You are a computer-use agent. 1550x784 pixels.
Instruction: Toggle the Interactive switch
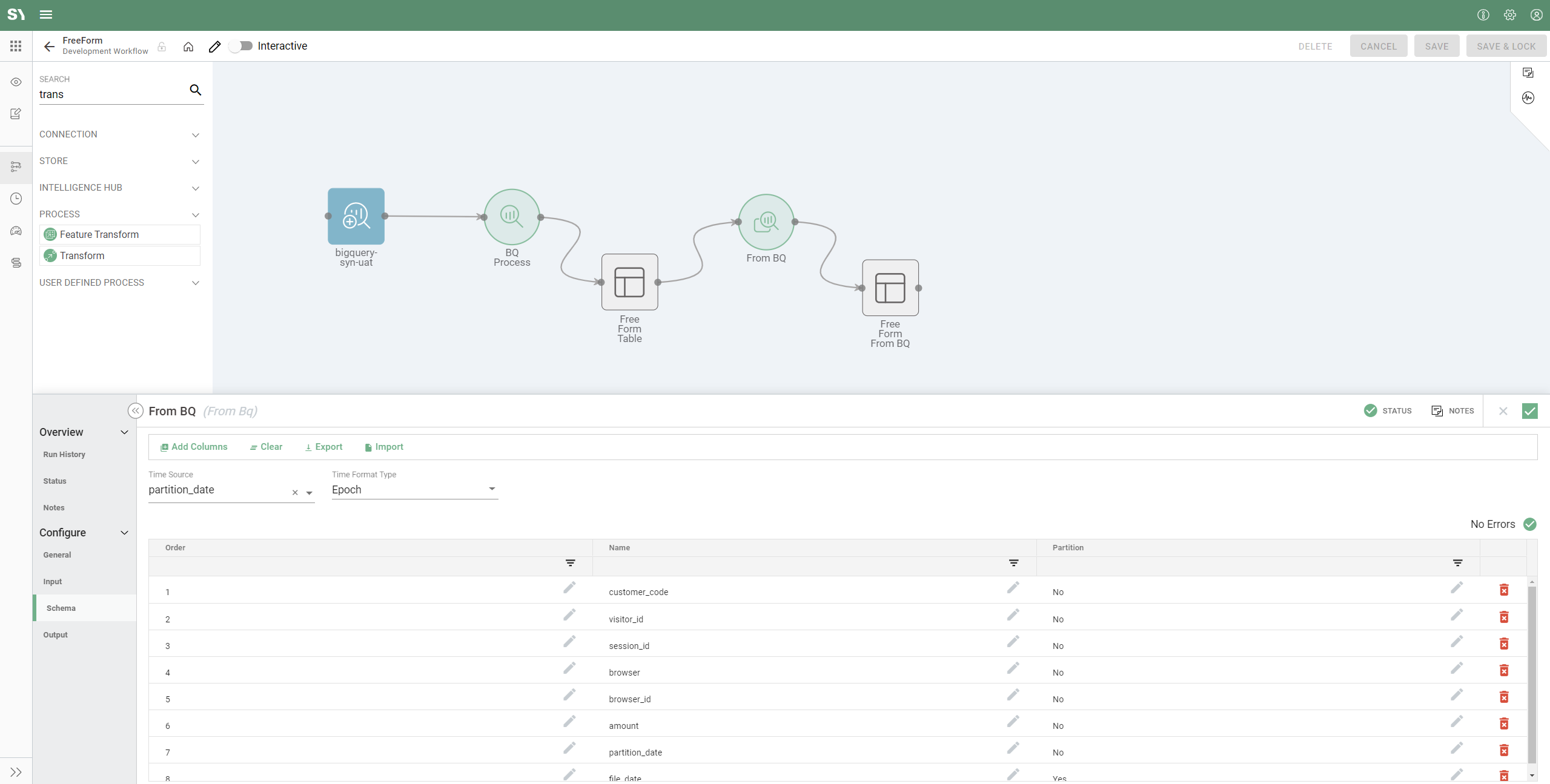[242, 47]
